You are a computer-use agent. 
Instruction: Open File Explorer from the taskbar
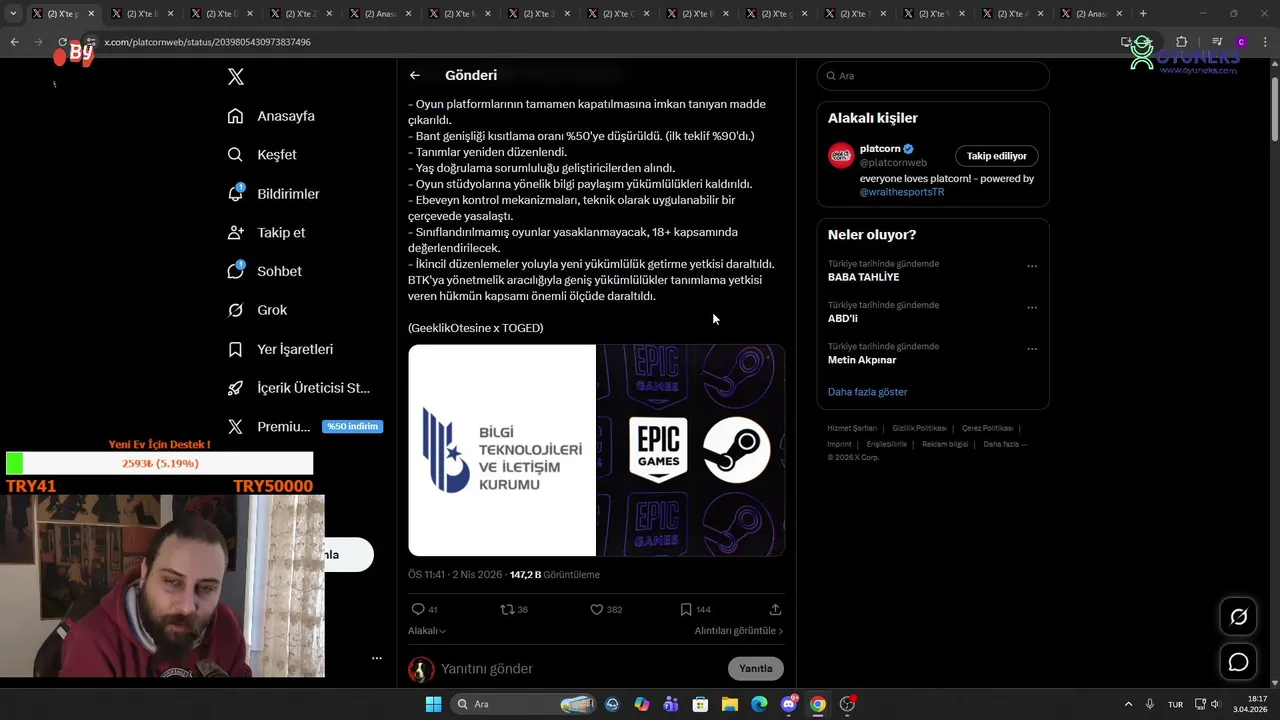click(729, 704)
